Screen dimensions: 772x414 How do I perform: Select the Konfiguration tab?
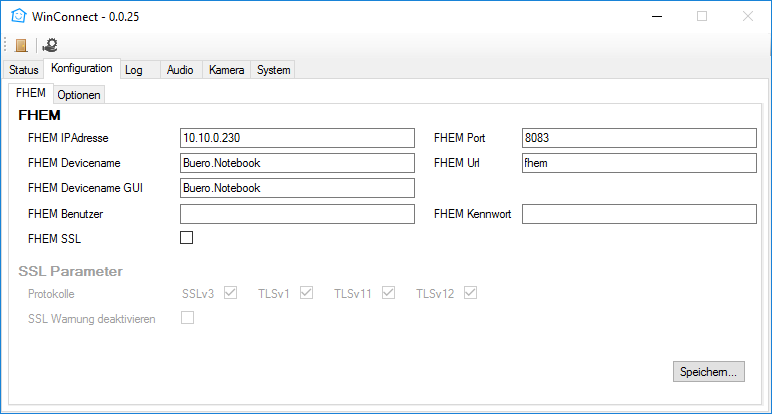pyautogui.click(x=82, y=68)
